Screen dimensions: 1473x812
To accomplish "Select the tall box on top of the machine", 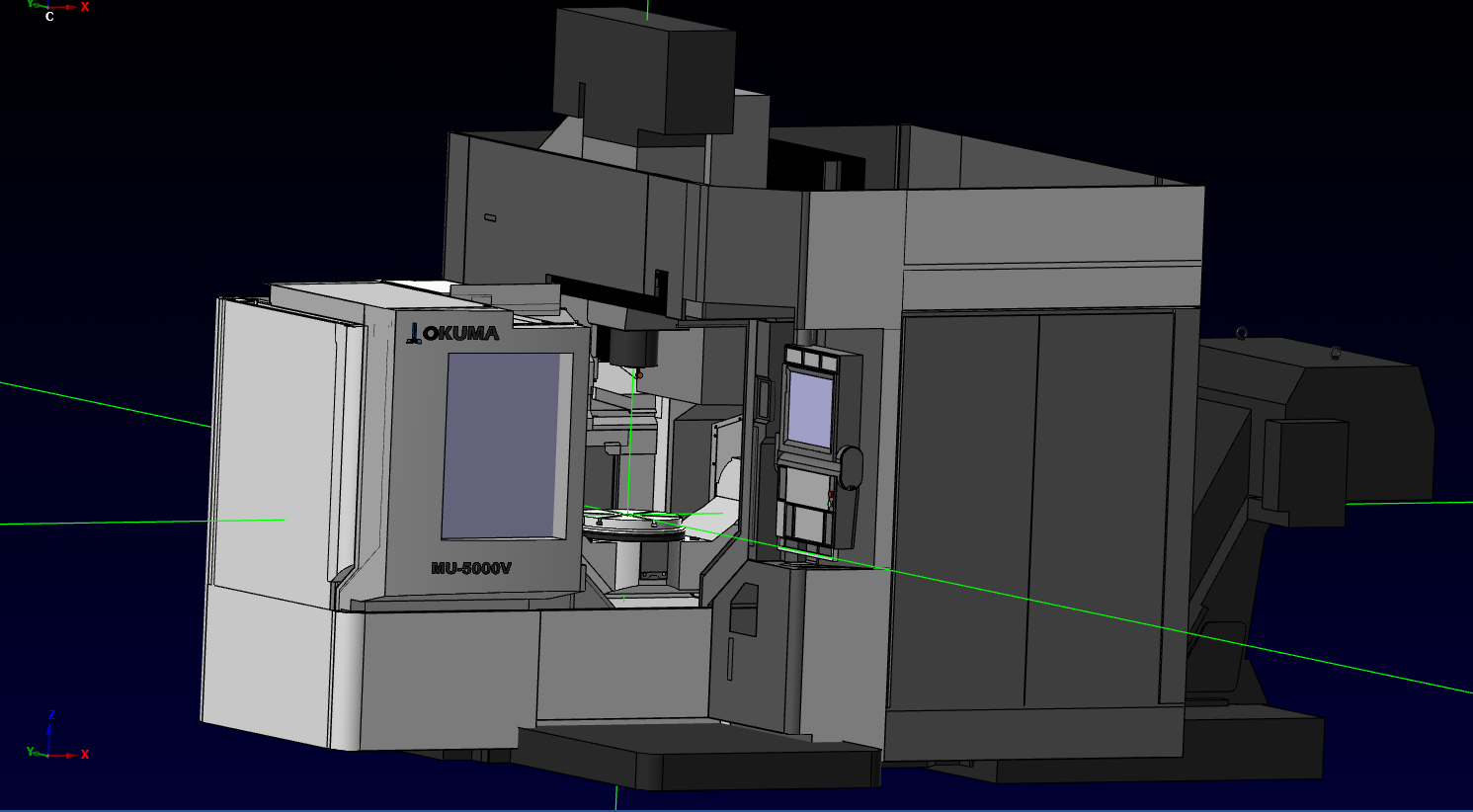I will pyautogui.click(x=644, y=69).
